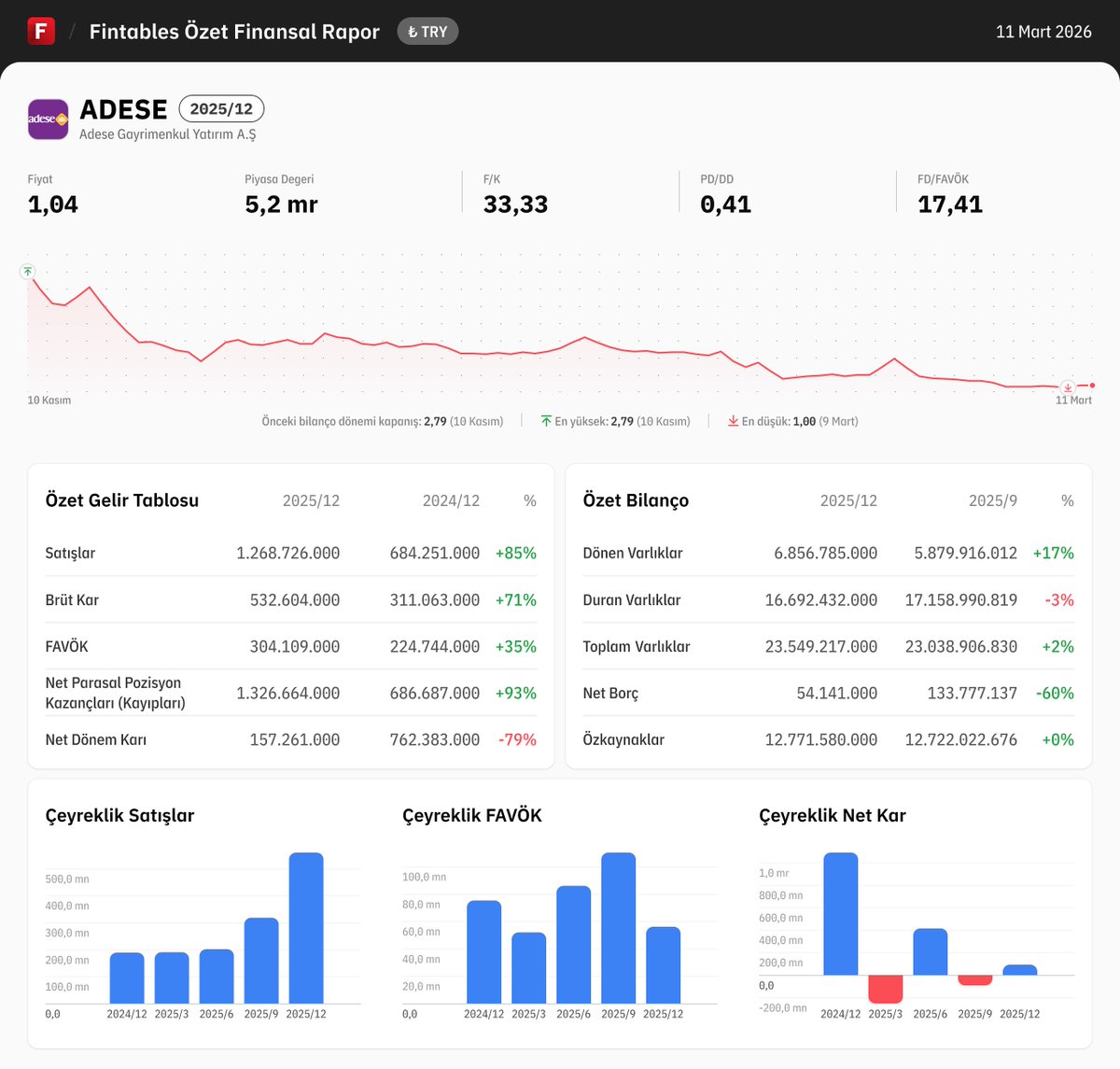Click the 2025/9 column header in Özet Bilanço
1120x1069 pixels.
pos(993,500)
